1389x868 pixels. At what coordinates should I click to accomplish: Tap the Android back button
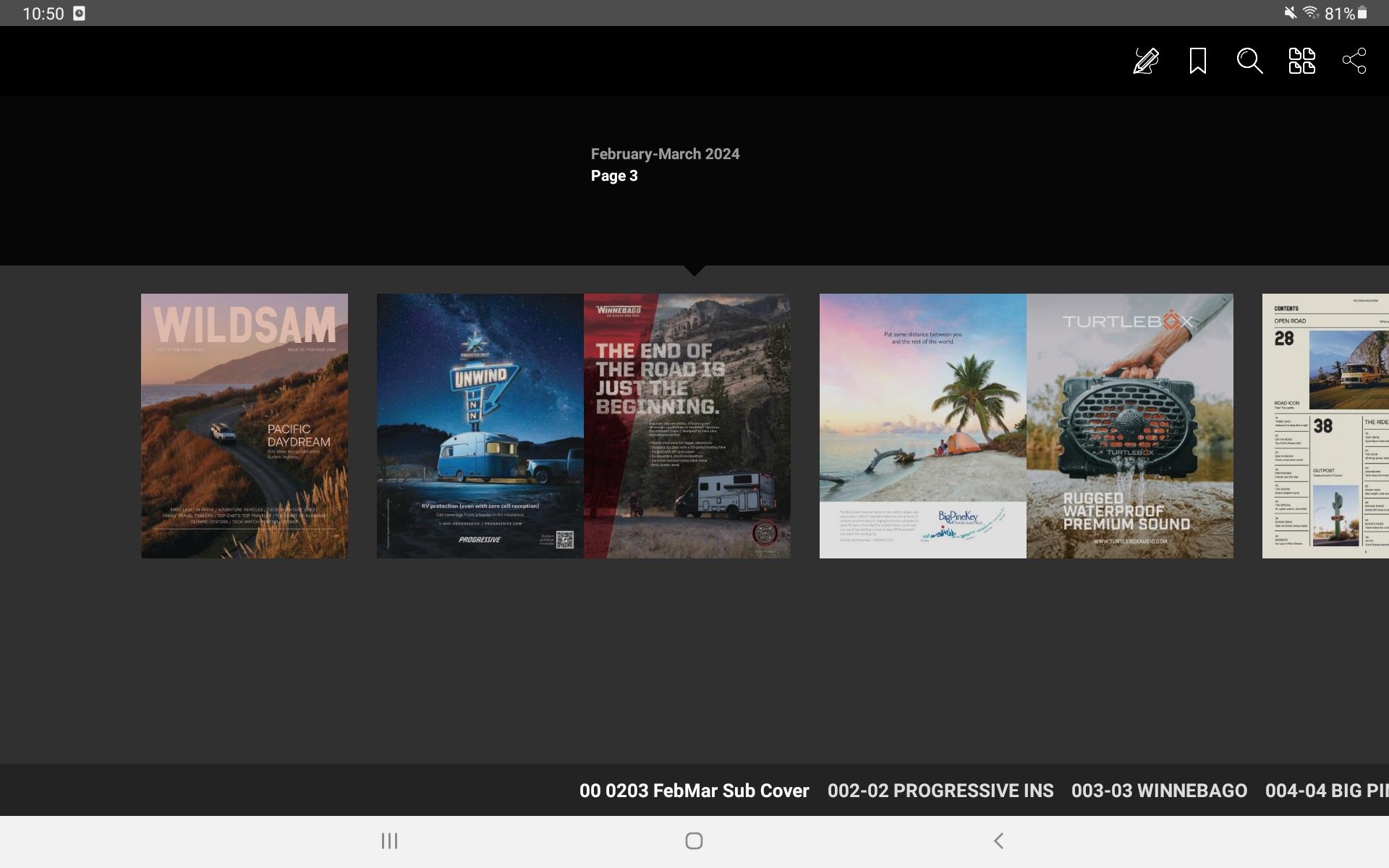tap(998, 841)
